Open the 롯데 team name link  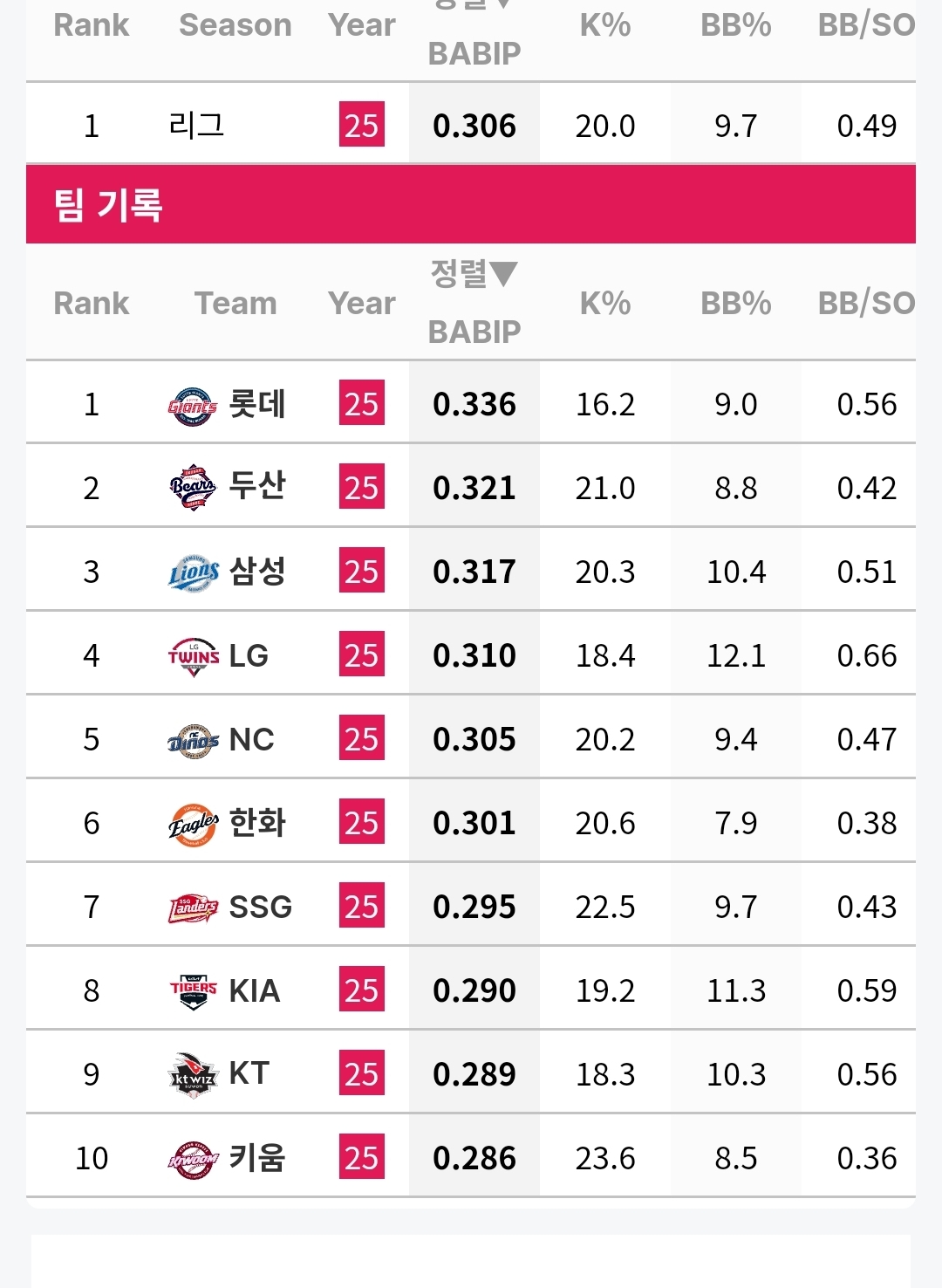coord(257,404)
